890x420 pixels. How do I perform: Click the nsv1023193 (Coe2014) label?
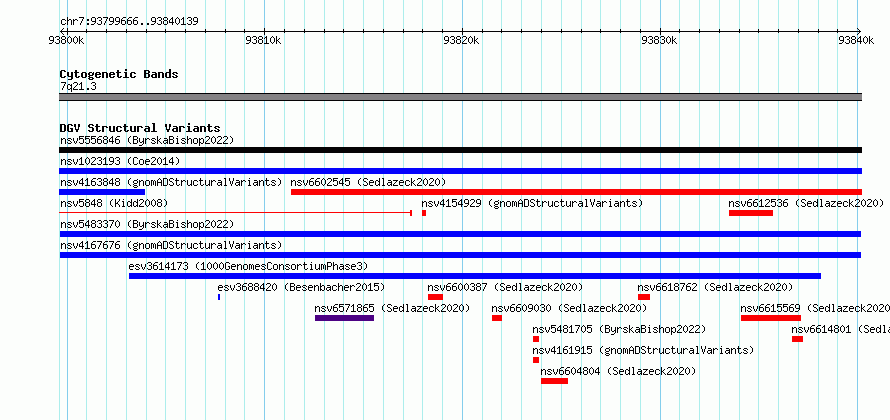[120, 161]
